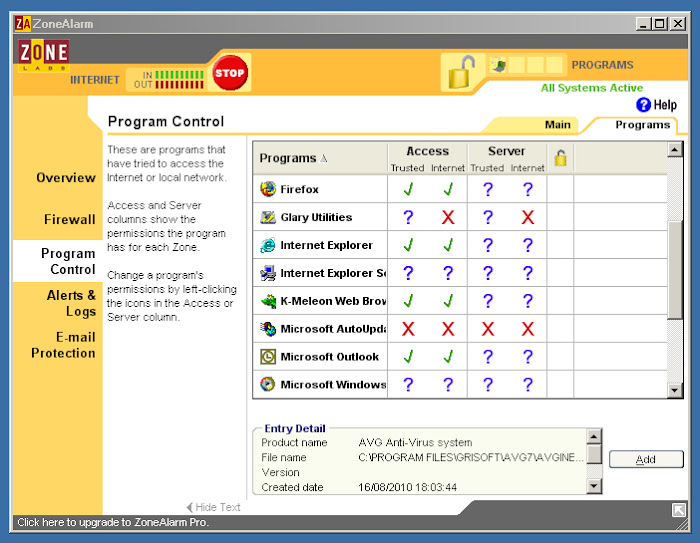The height and width of the screenshot is (543, 700).
Task: Open the Alerts & Logs panel
Action: 71,303
